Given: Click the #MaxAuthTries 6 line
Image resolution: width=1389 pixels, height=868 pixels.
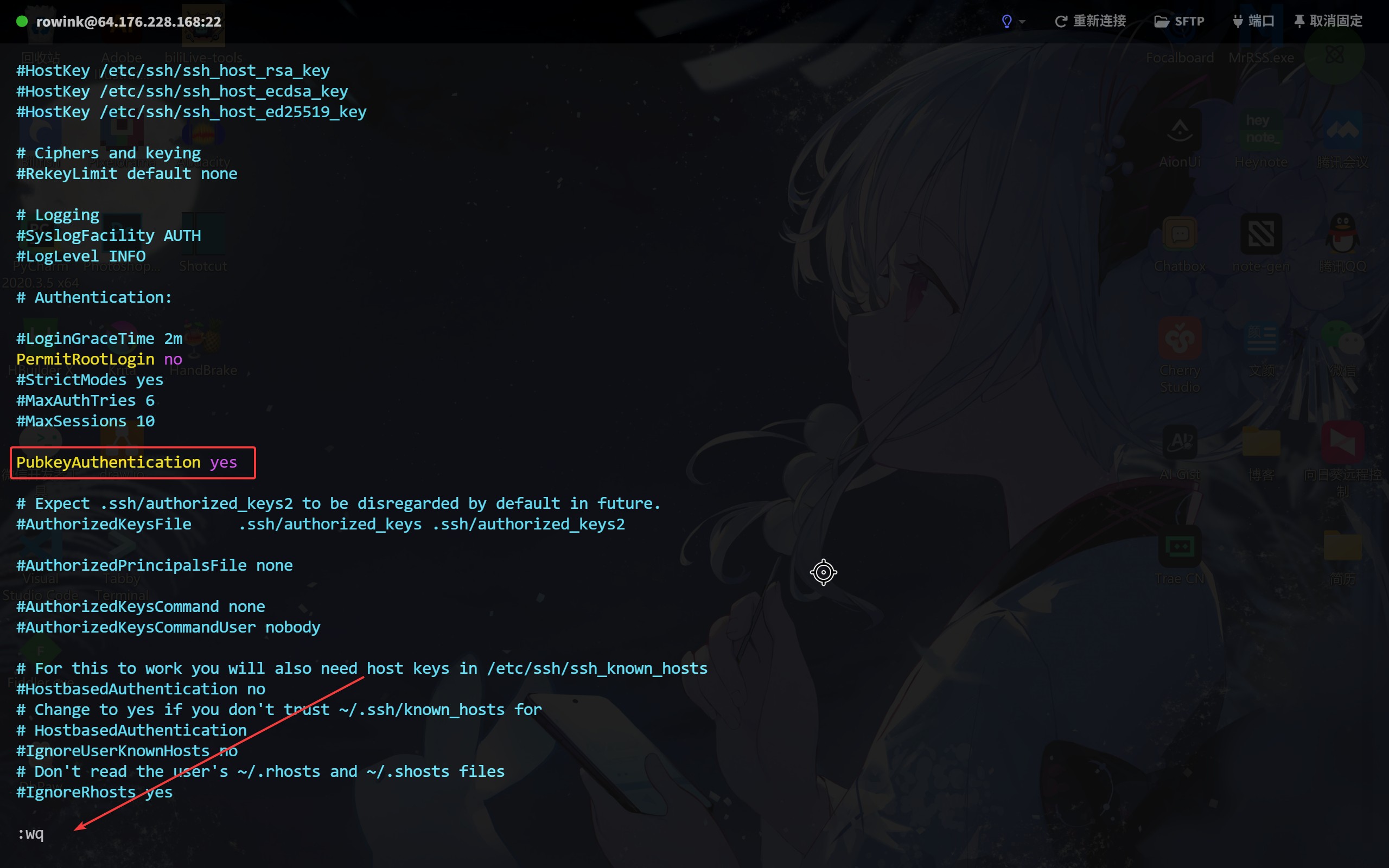Looking at the screenshot, I should point(85,401).
